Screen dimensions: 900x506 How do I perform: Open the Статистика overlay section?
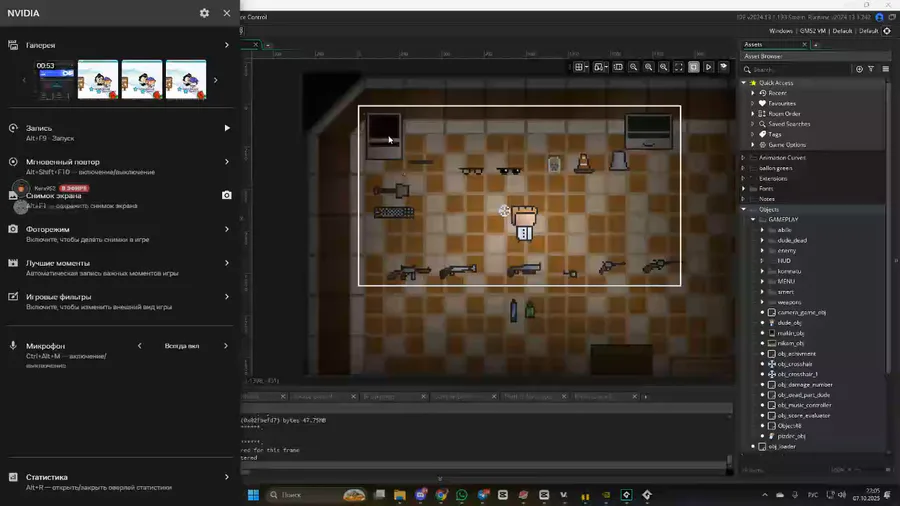pos(119,481)
